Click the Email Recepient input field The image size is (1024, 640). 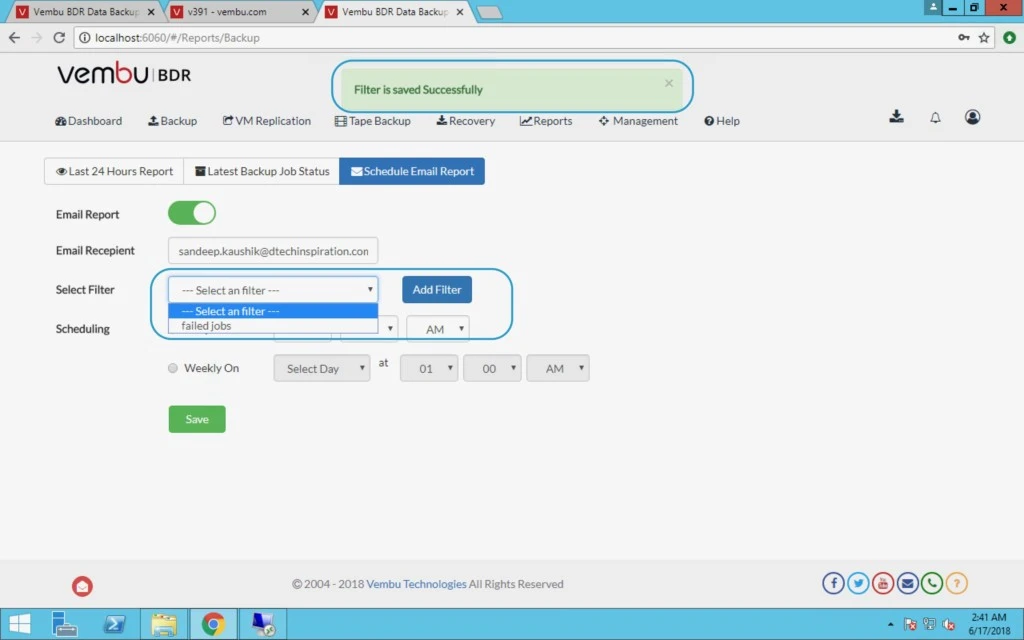pyautogui.click(x=273, y=251)
